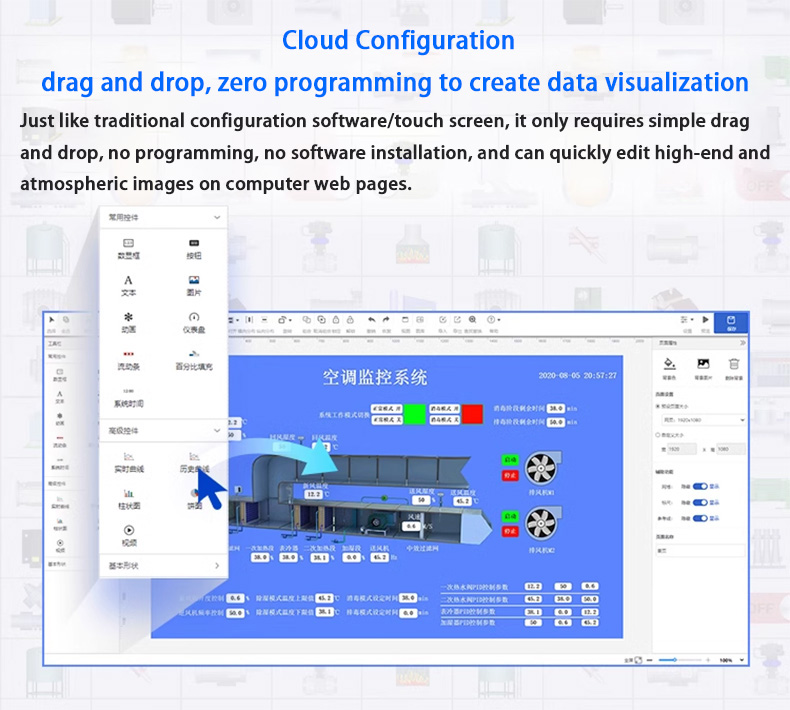Select the custom size radio option
Image resolution: width=790 pixels, height=710 pixels.
[658, 434]
